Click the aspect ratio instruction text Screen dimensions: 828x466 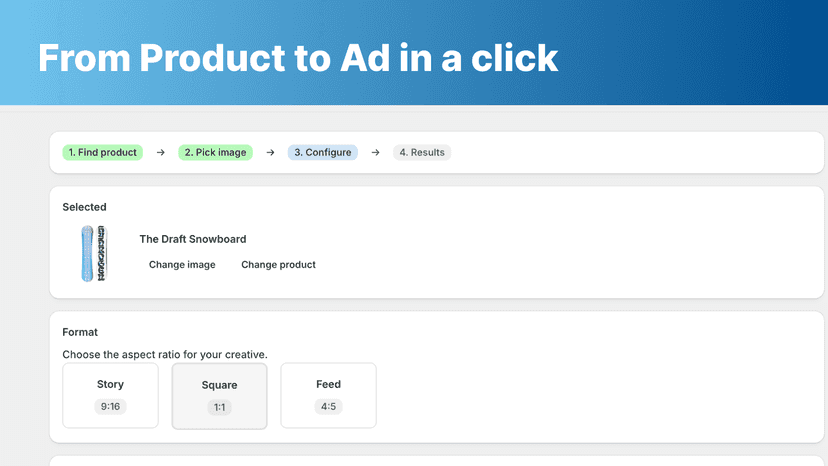coord(165,355)
